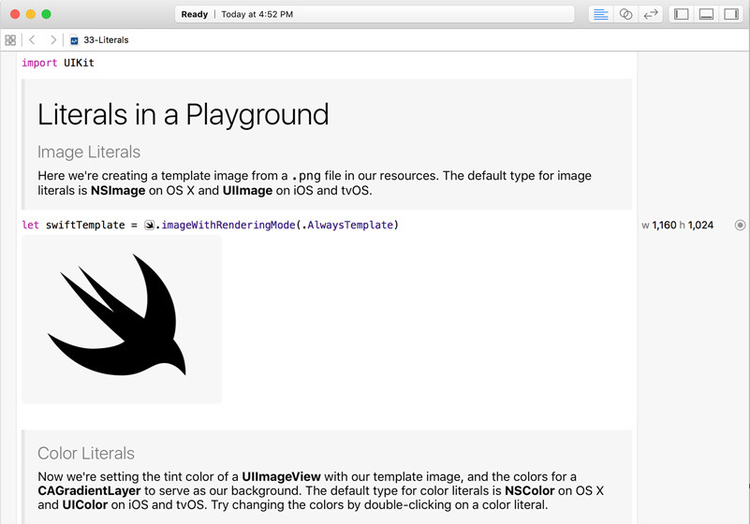Click the Literals in a Playground title
Image resolution: width=750 pixels, height=524 pixels.
pos(183,114)
